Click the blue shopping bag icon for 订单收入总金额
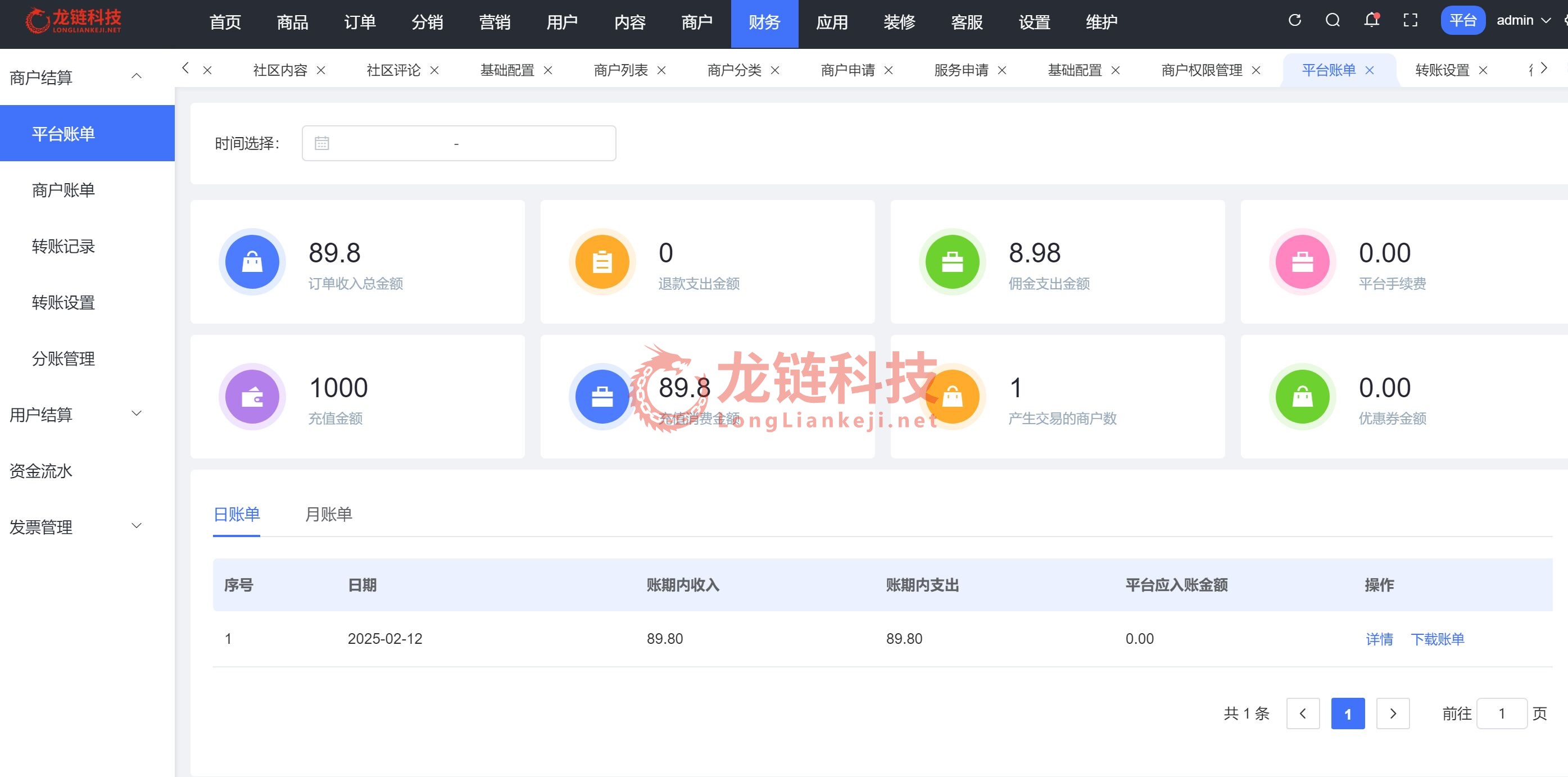 pyautogui.click(x=252, y=262)
